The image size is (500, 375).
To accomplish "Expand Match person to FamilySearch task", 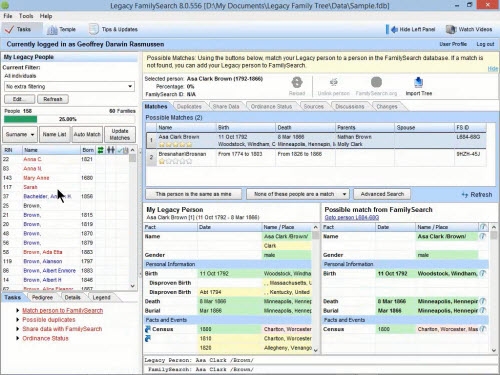I will [x=17, y=310].
